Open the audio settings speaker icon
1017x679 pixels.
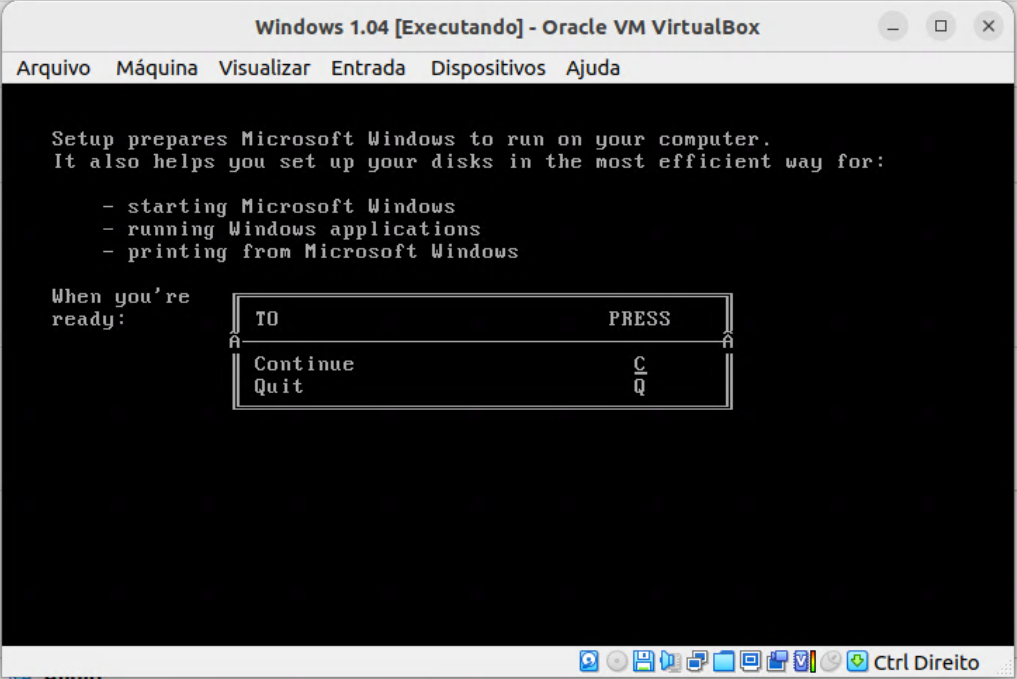(670, 661)
